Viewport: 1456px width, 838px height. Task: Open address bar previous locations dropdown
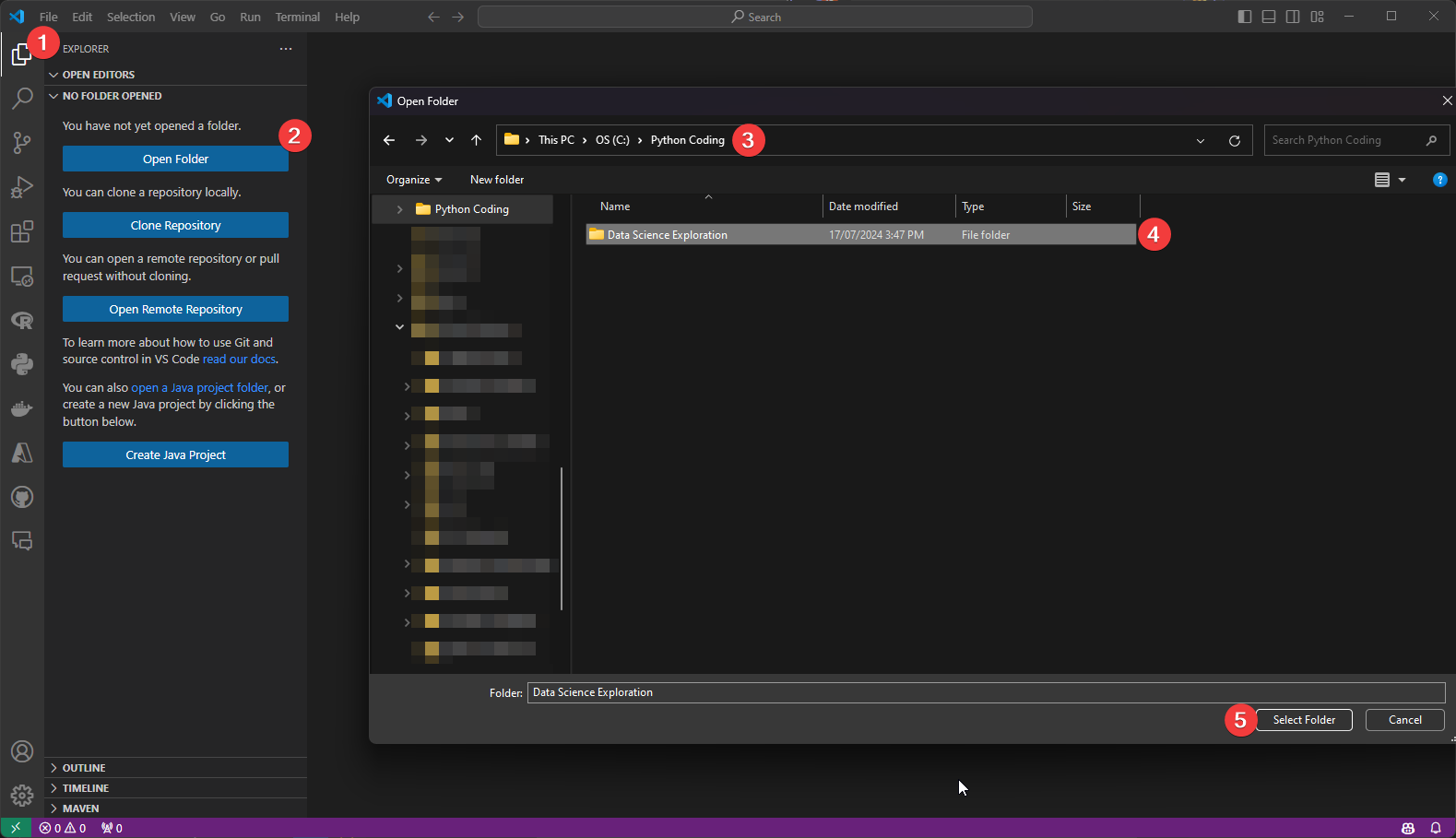click(1201, 141)
